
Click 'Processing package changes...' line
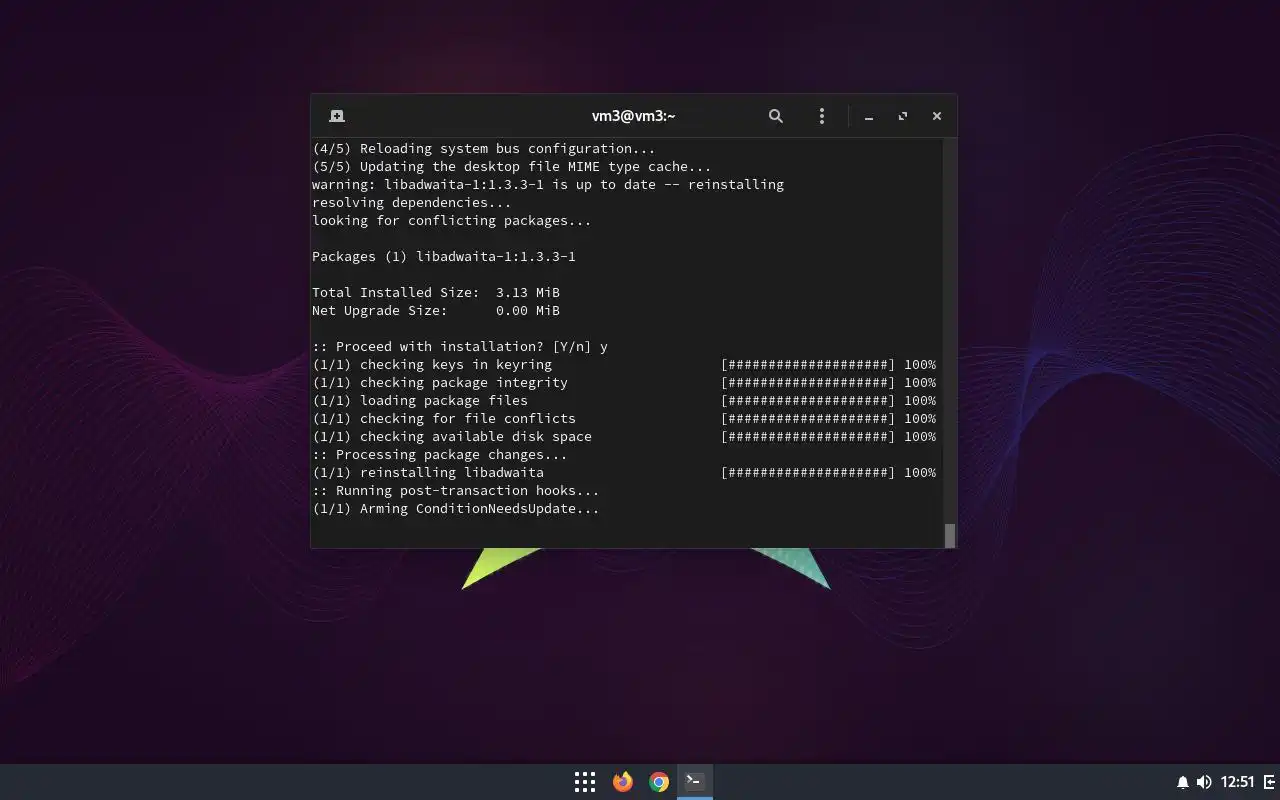[440, 454]
